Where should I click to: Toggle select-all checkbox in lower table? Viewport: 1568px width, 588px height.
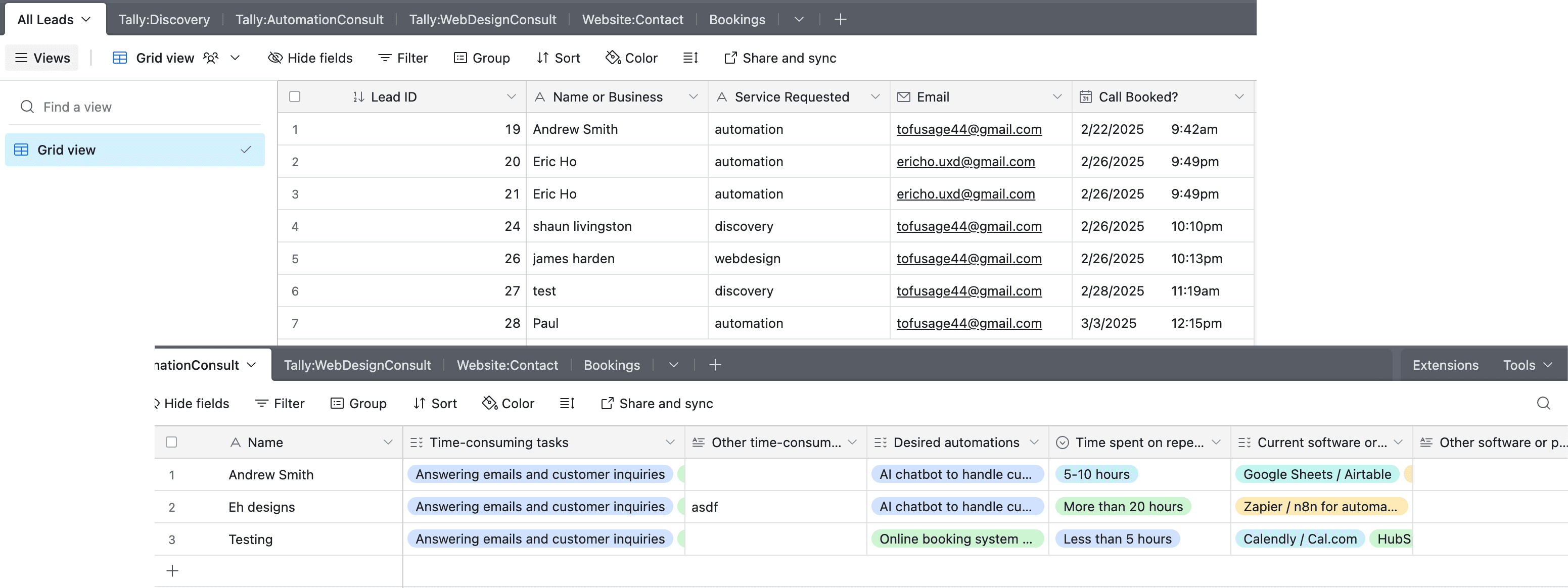171,442
